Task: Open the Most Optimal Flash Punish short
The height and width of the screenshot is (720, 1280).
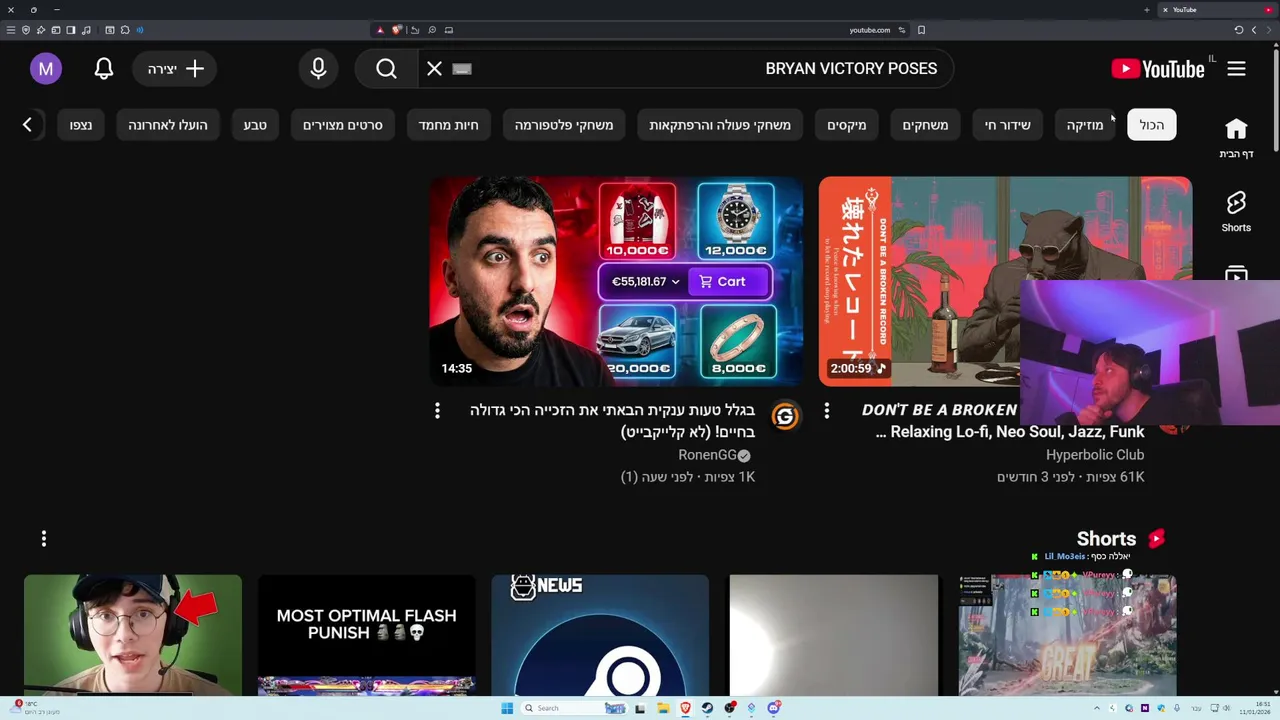Action: [x=367, y=634]
